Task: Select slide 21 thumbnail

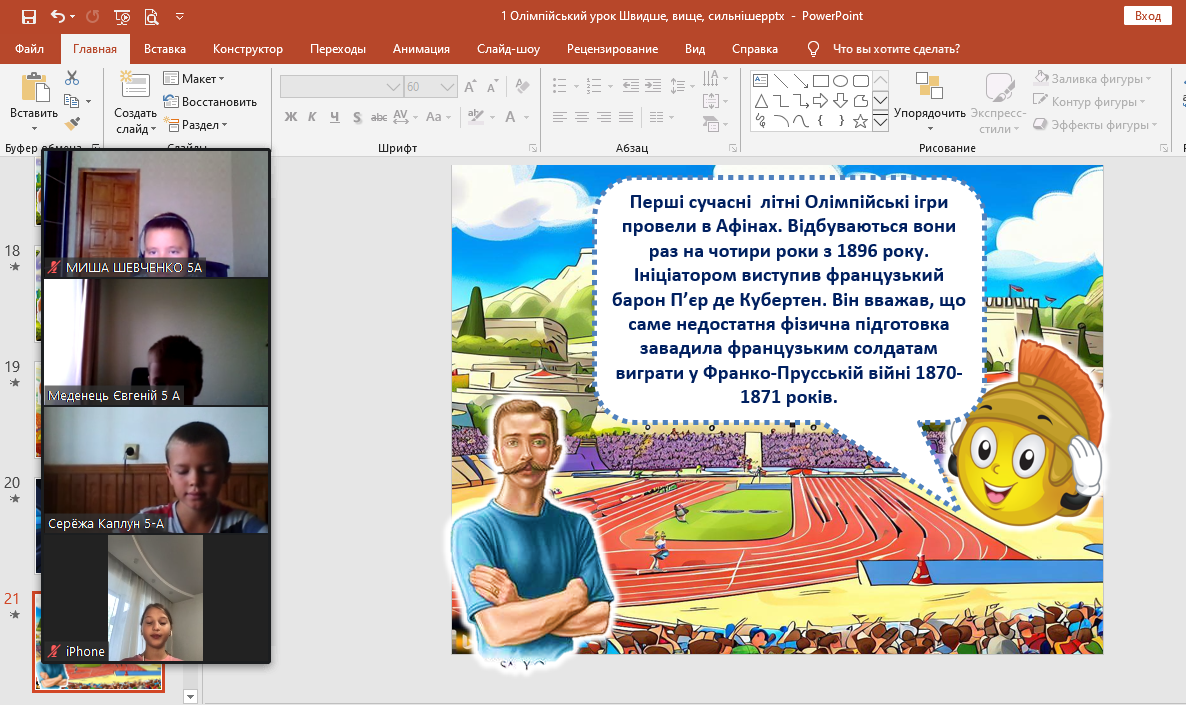Action: pyautogui.click(x=98, y=641)
